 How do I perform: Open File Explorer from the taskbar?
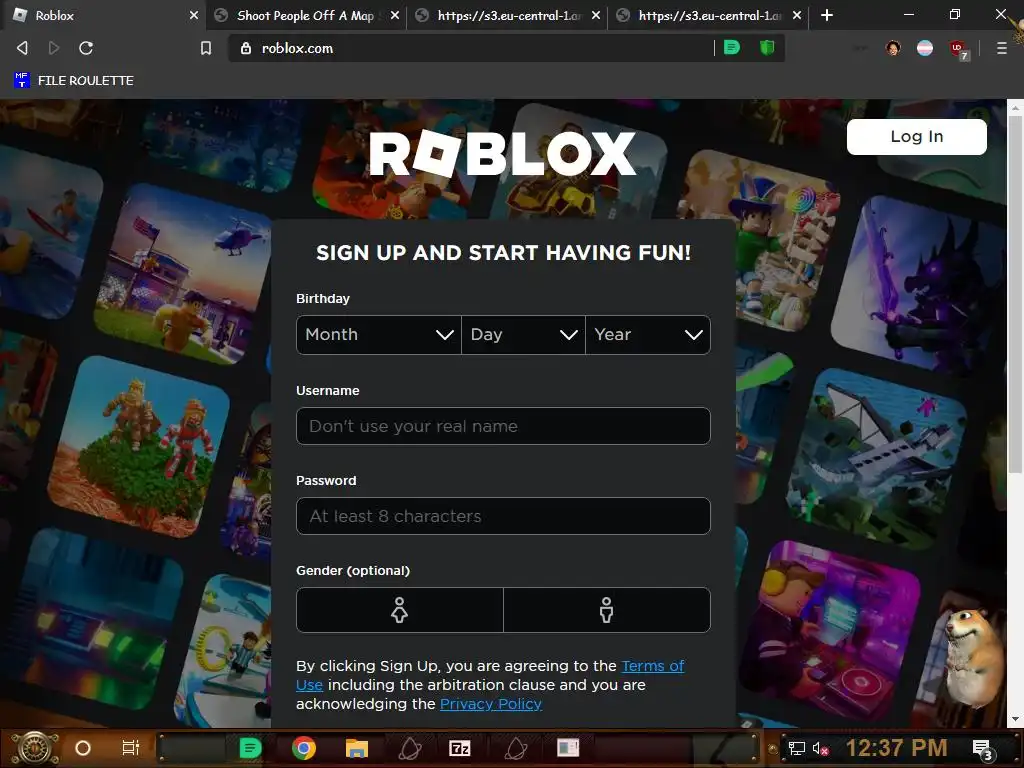(x=357, y=748)
